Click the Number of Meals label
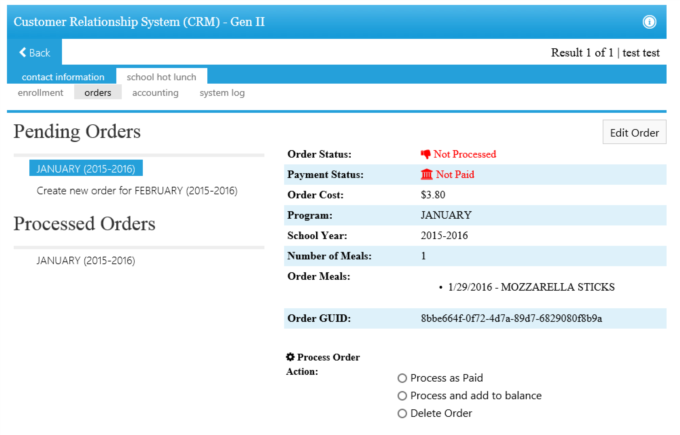Viewport: 680px width, 435px height. [x=330, y=256]
